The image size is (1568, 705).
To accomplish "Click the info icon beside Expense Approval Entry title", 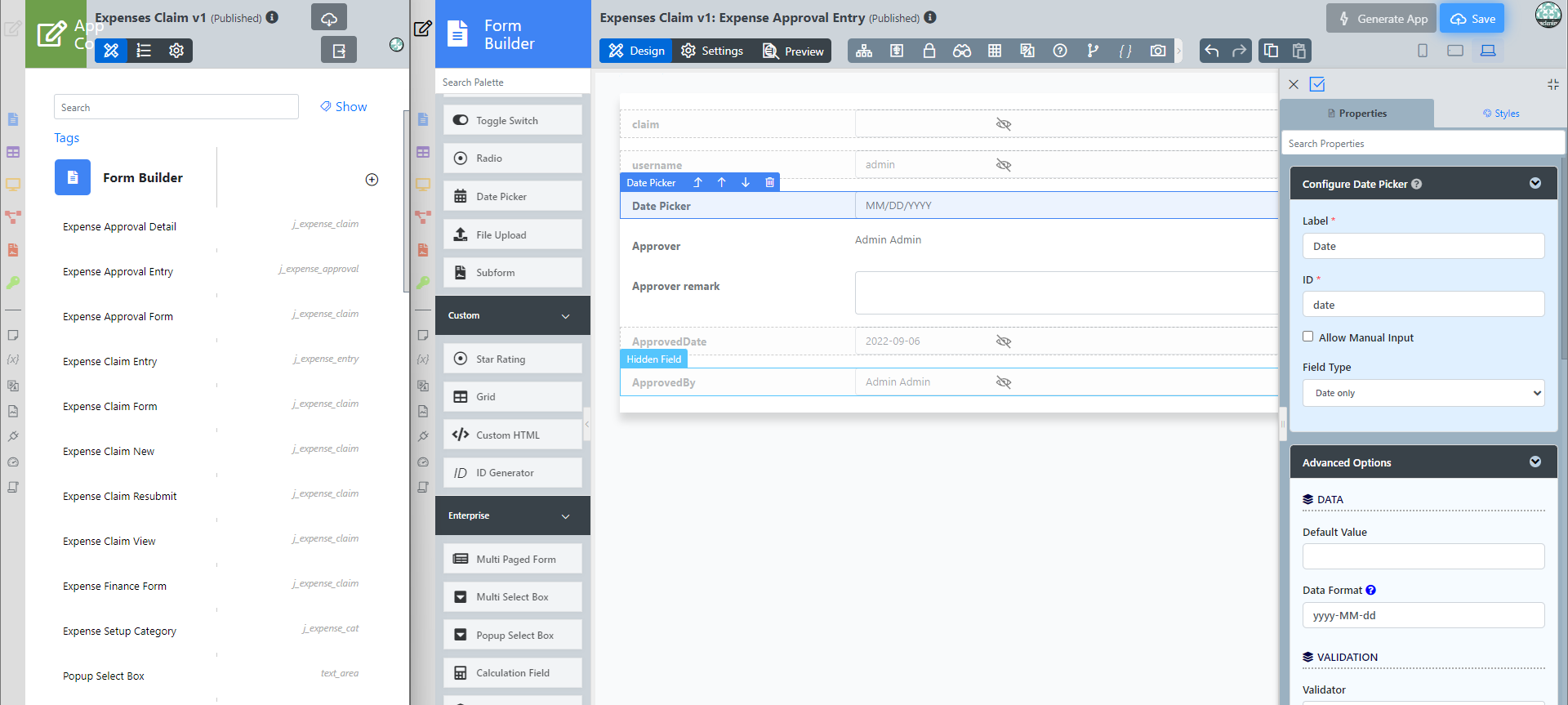I will 930,17.
